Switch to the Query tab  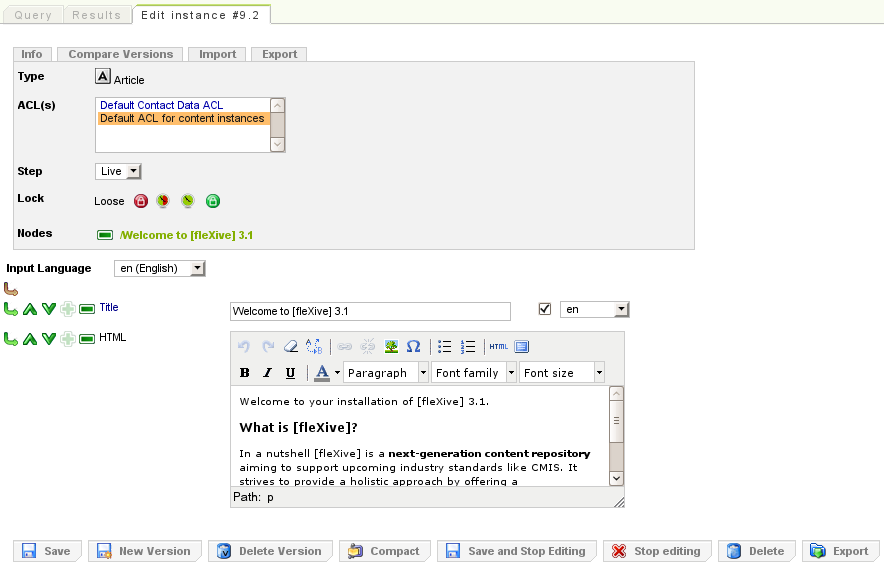33,15
